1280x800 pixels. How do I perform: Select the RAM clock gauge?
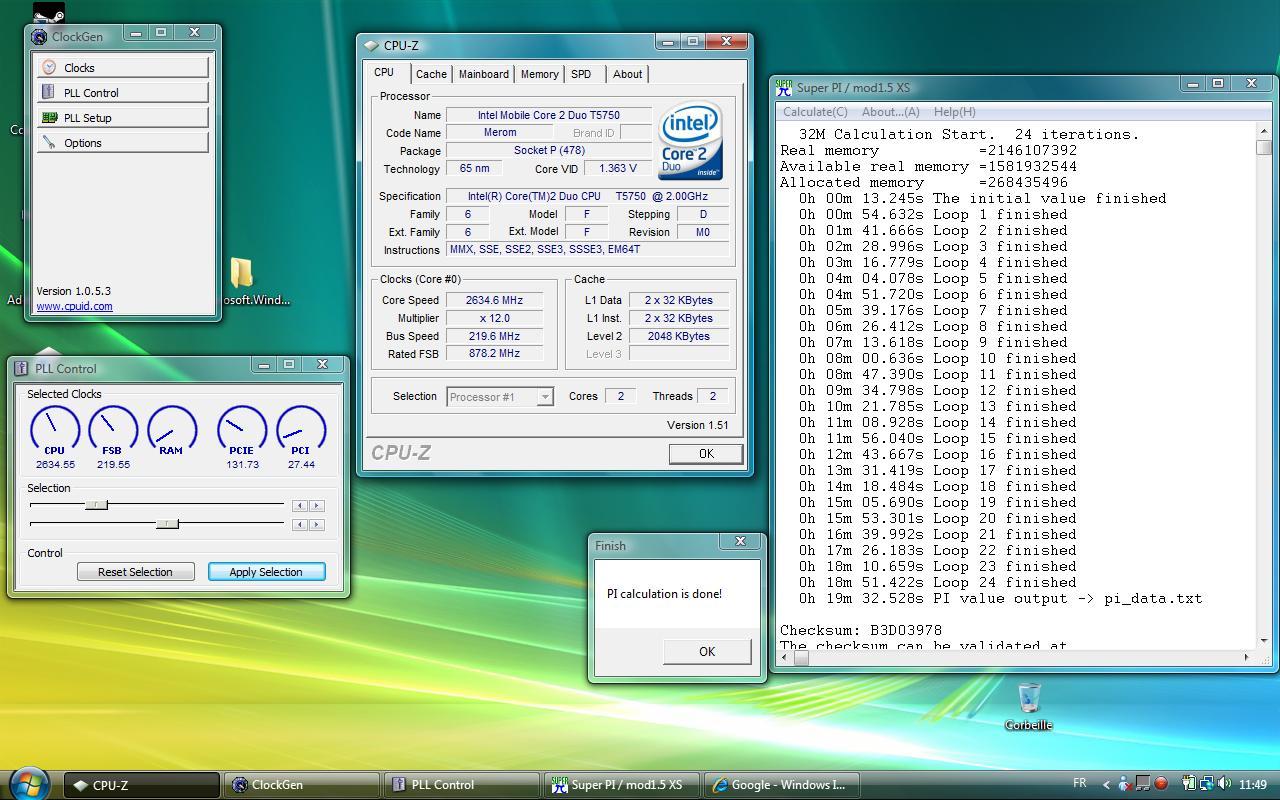coord(171,432)
